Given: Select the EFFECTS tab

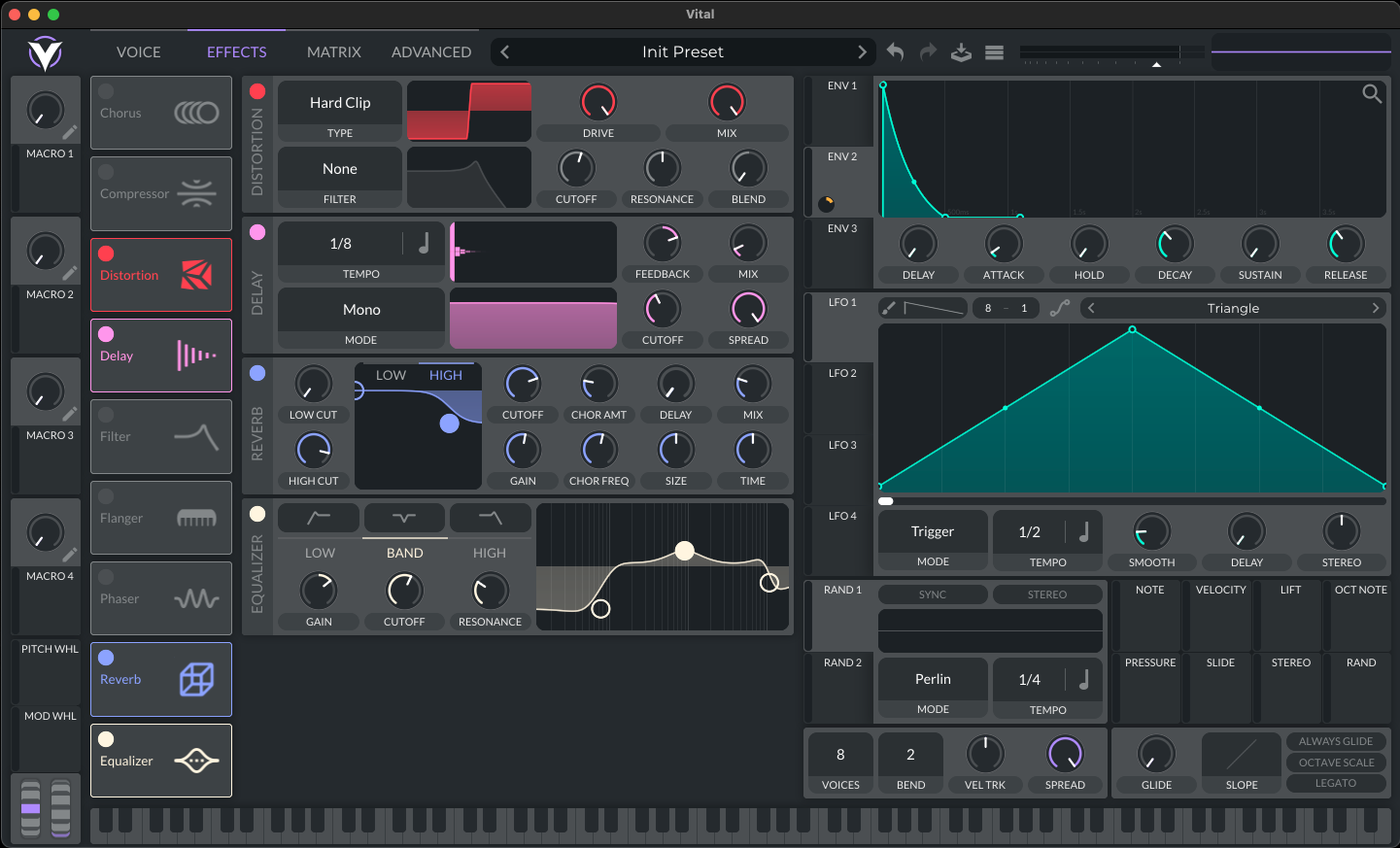Looking at the screenshot, I should [x=237, y=52].
